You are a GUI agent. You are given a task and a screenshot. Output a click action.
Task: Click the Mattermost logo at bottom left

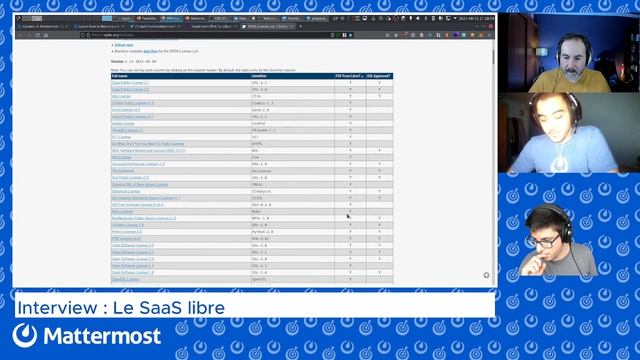tap(87, 336)
